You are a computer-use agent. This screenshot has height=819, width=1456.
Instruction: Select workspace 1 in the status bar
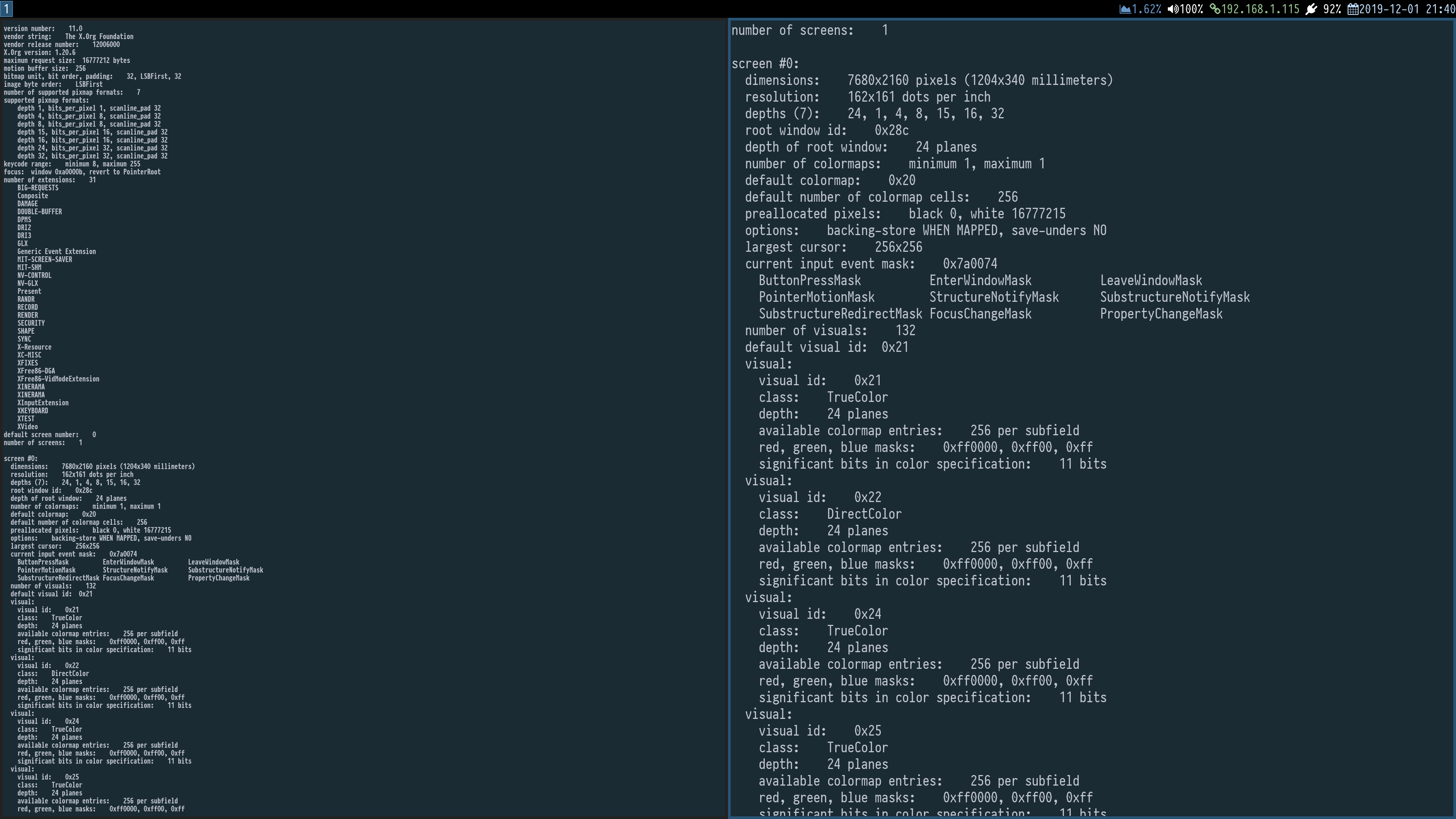click(x=6, y=8)
